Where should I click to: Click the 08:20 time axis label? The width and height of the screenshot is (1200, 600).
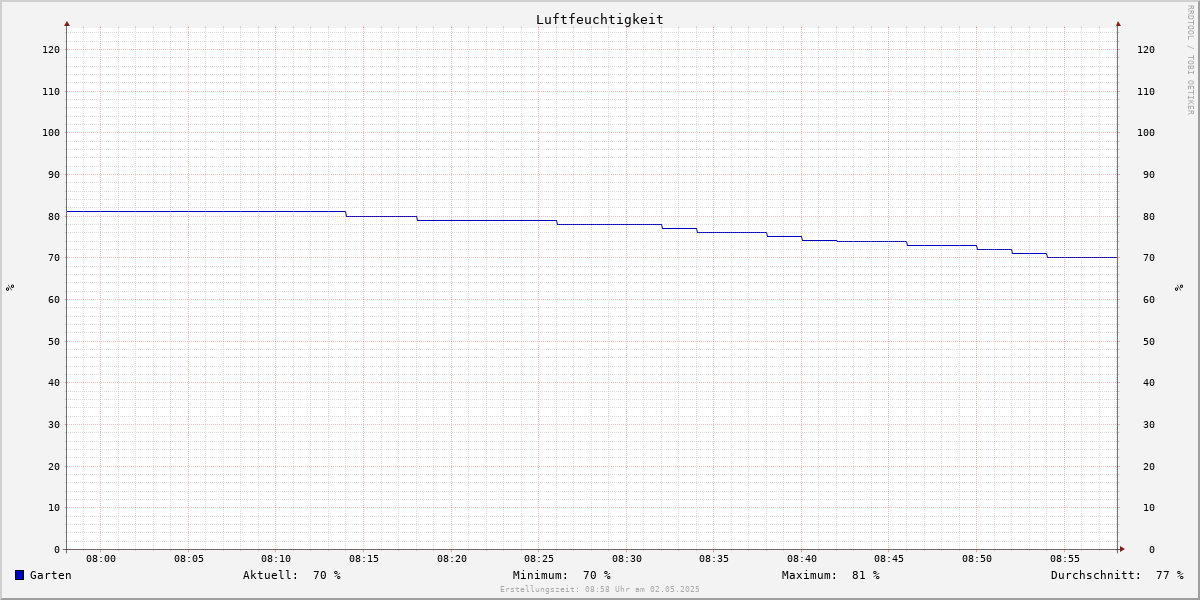coord(452,559)
